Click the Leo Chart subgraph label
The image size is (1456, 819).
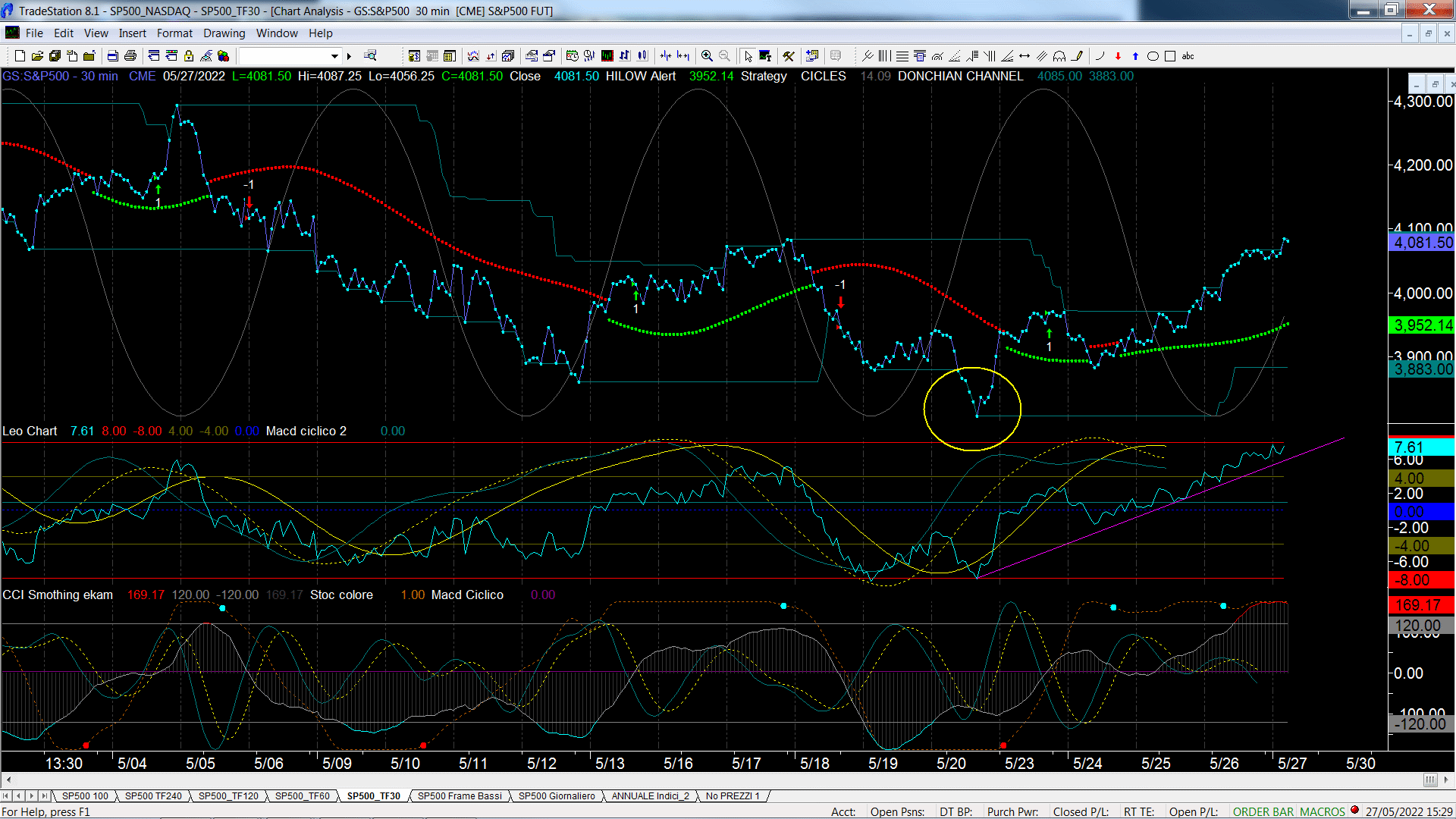(30, 431)
